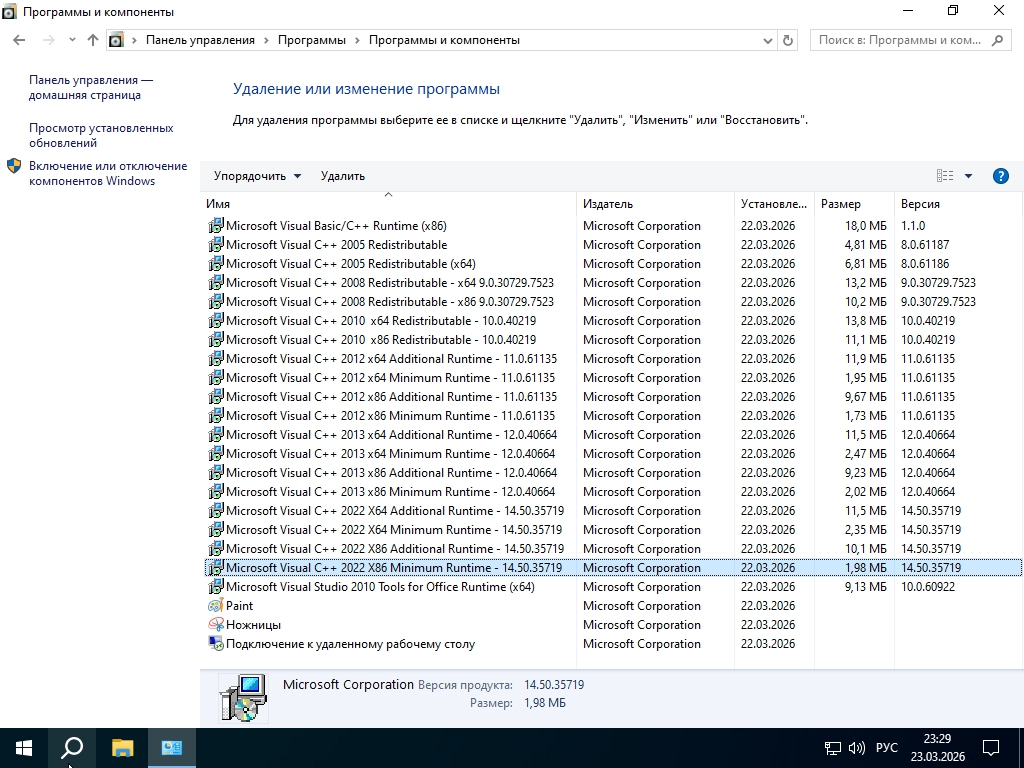Open the notification center icon

(991, 748)
